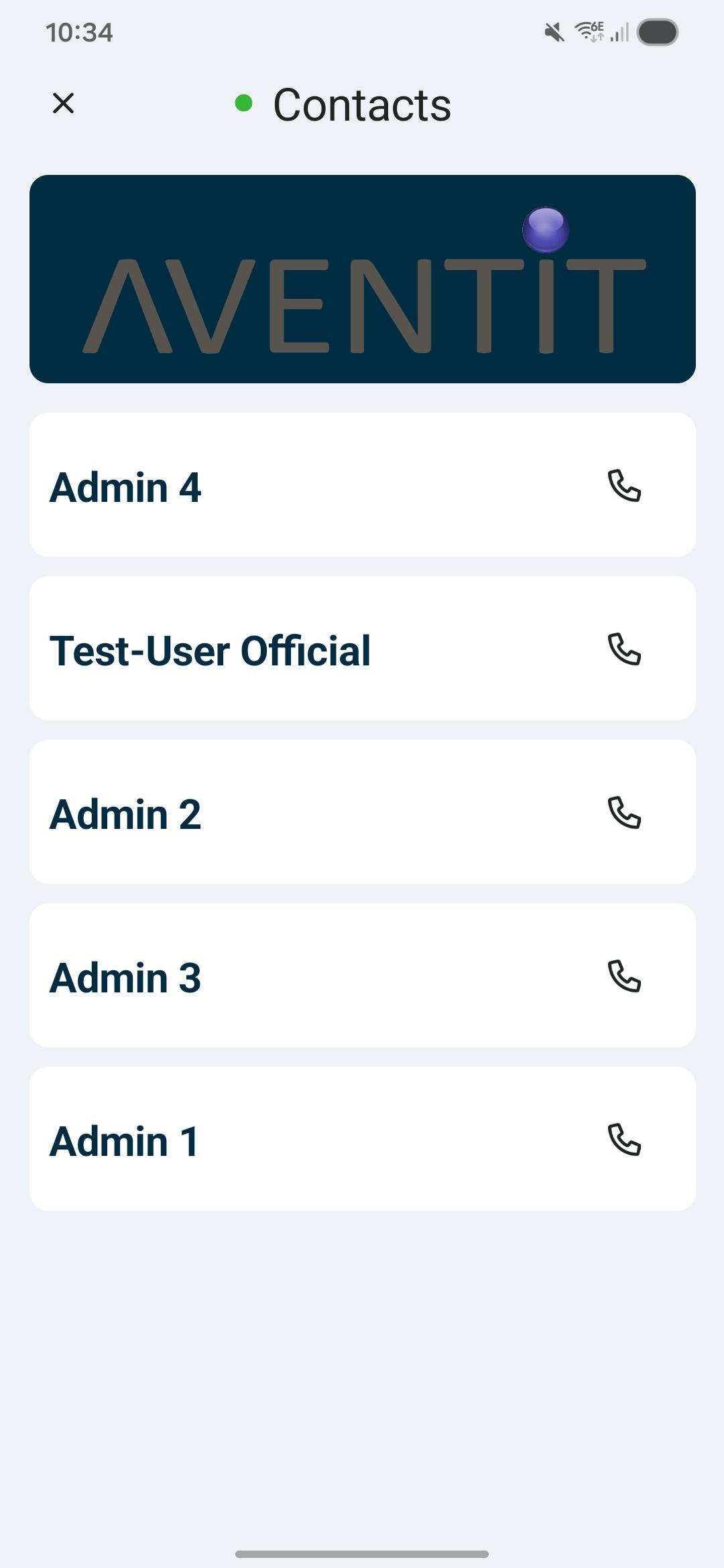Dial Admin 2 via phone icon
The width and height of the screenshot is (724, 1568).
(624, 813)
